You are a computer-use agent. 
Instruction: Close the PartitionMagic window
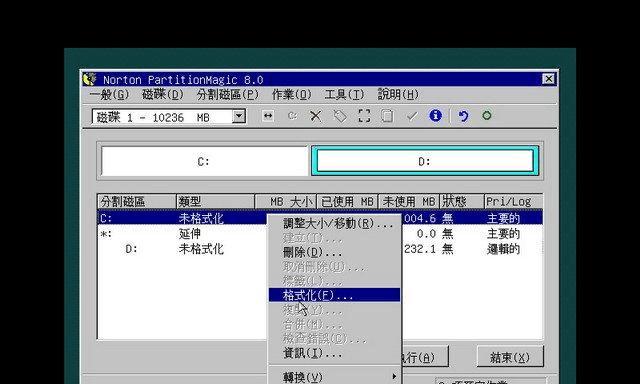[549, 79]
